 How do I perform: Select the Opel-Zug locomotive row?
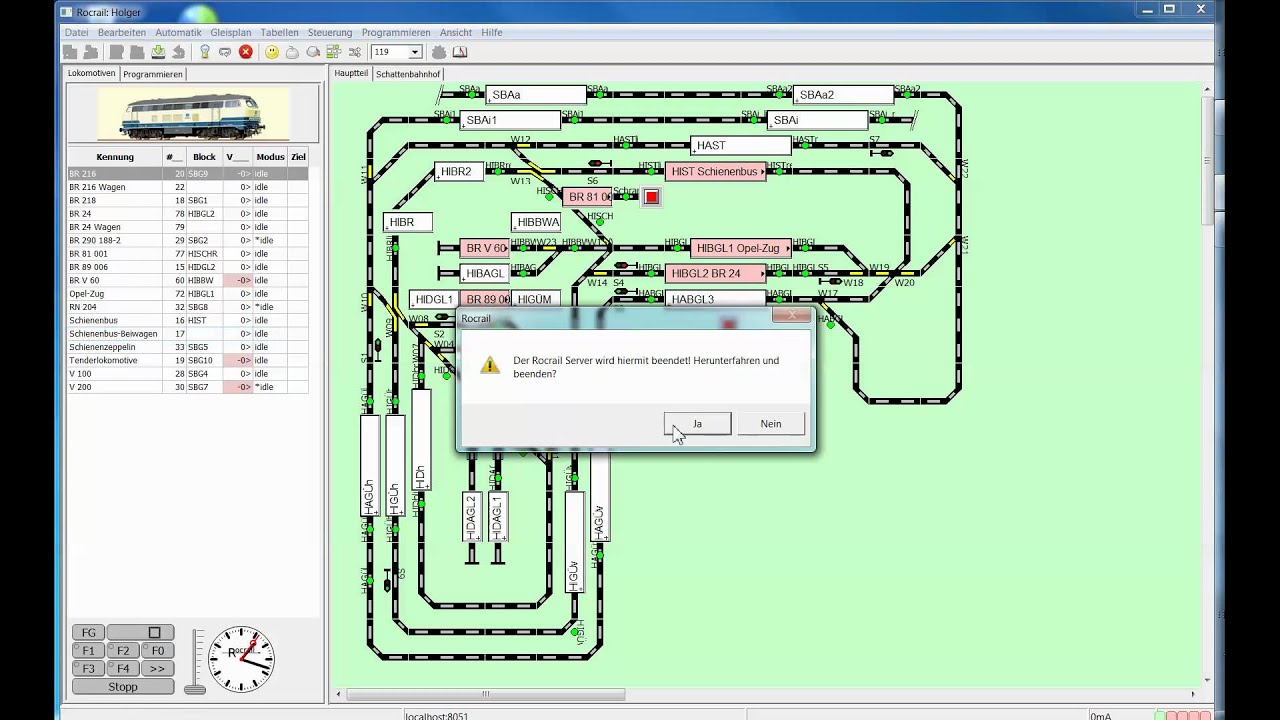pyautogui.click(x=187, y=294)
